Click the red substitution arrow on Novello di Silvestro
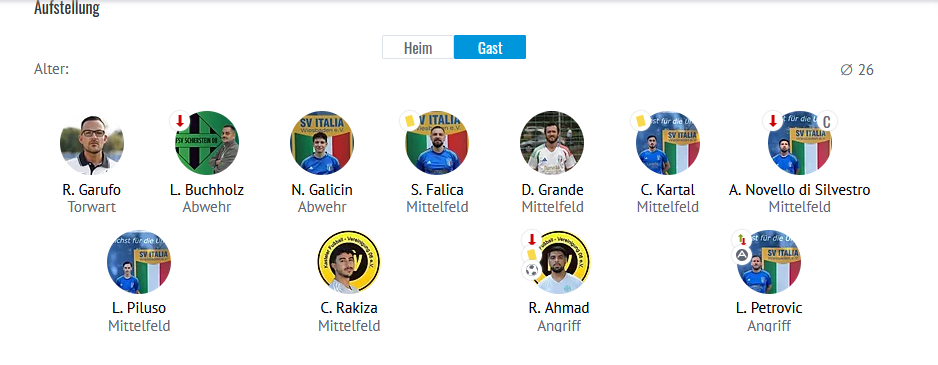 click(x=772, y=121)
